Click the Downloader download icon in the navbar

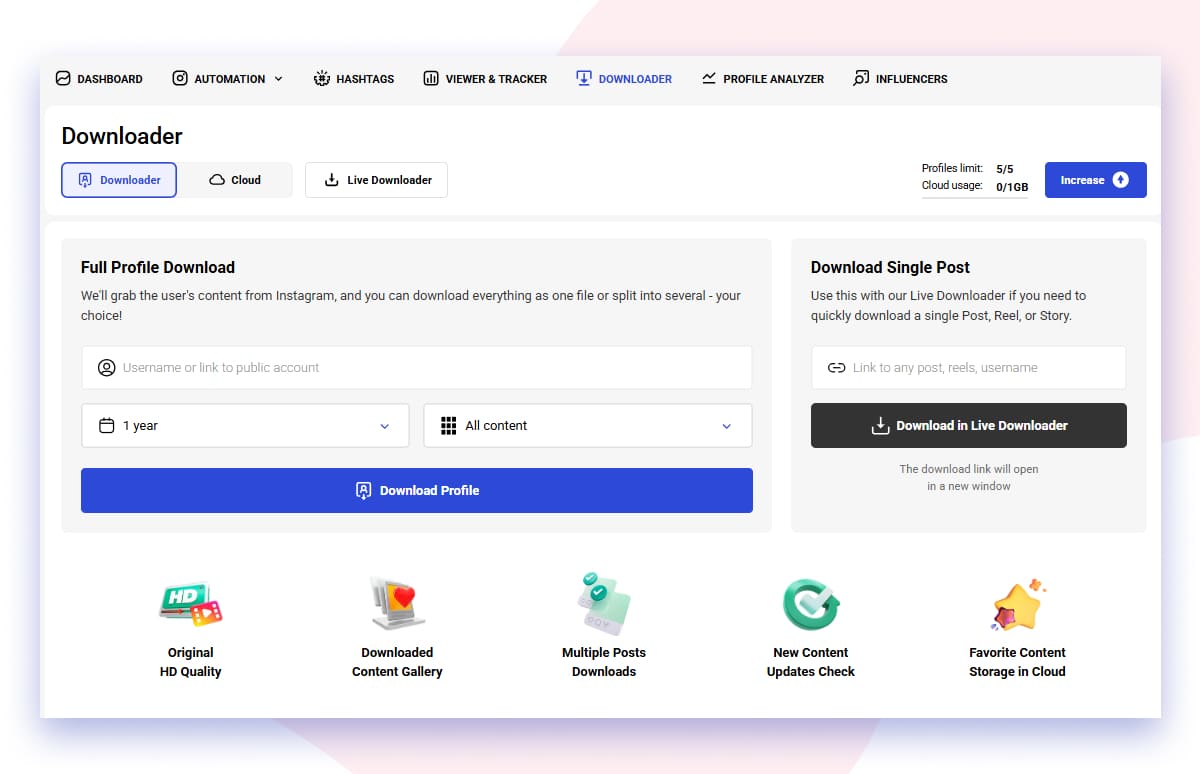(x=583, y=77)
